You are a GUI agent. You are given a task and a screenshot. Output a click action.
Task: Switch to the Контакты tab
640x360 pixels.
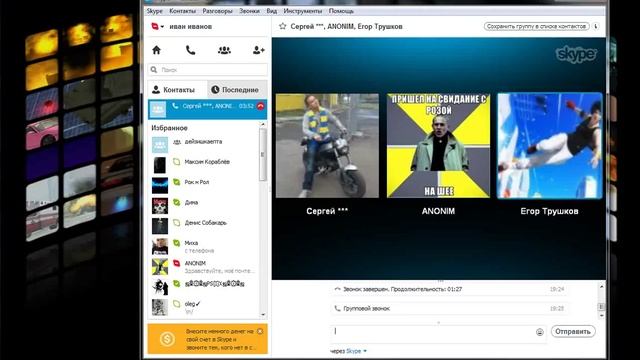[178, 89]
